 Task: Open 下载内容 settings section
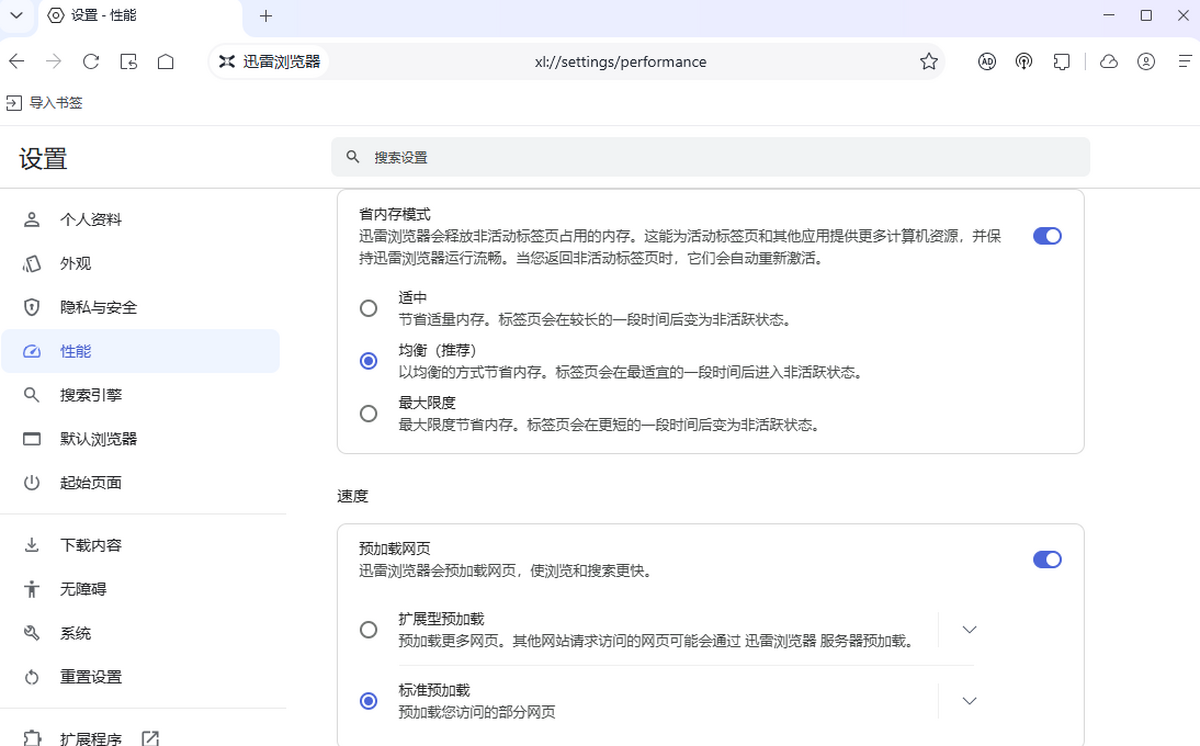click(x=140, y=546)
